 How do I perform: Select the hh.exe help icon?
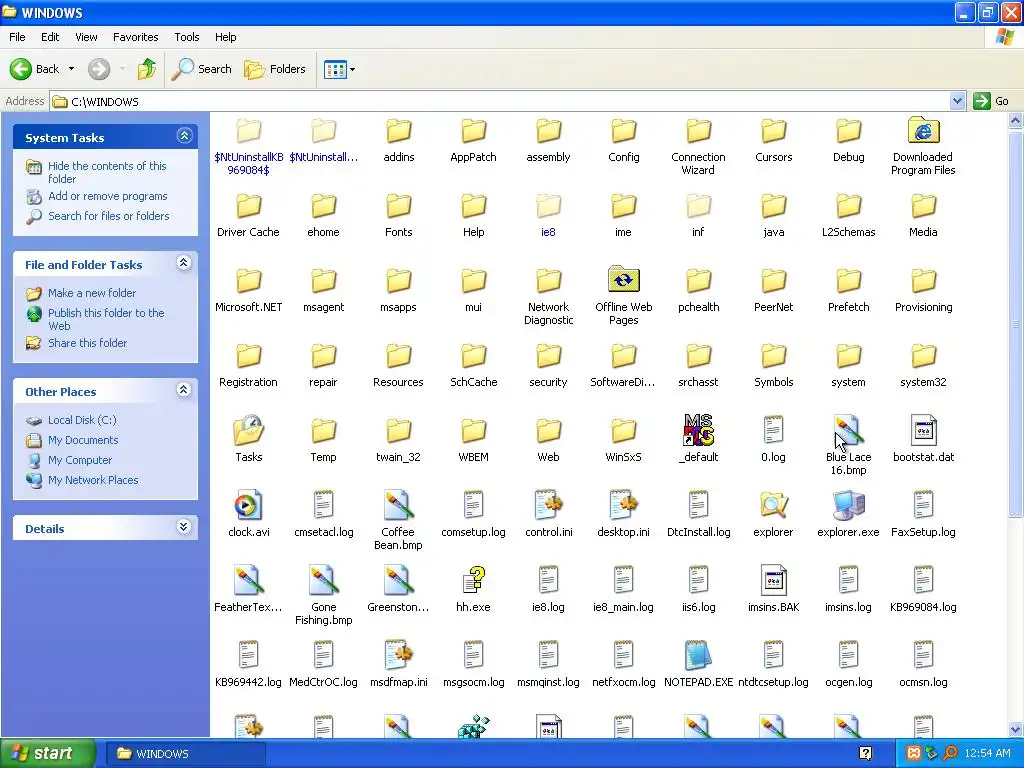click(473, 580)
